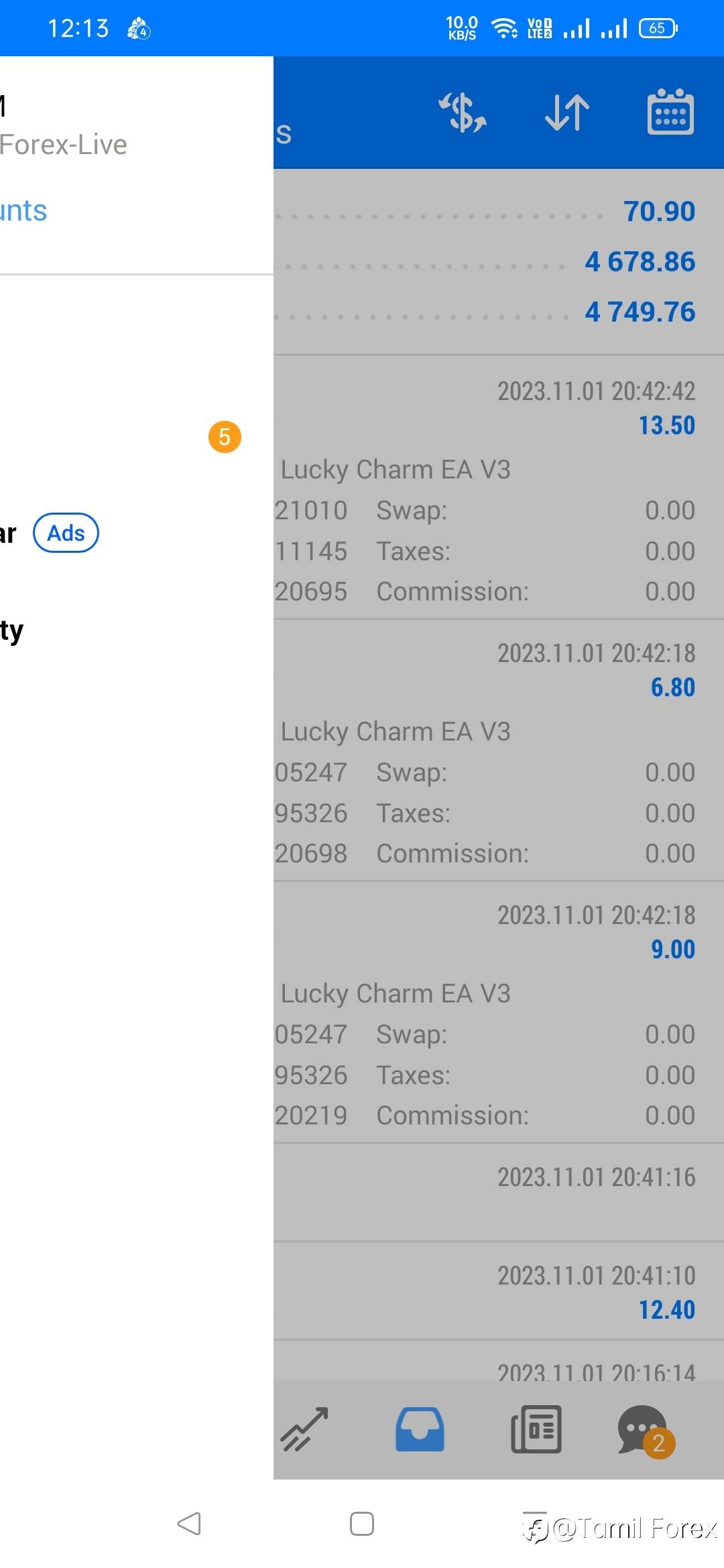Select the Forex-Live account header
Viewport: 724px width, 1568px height.
tap(64, 145)
